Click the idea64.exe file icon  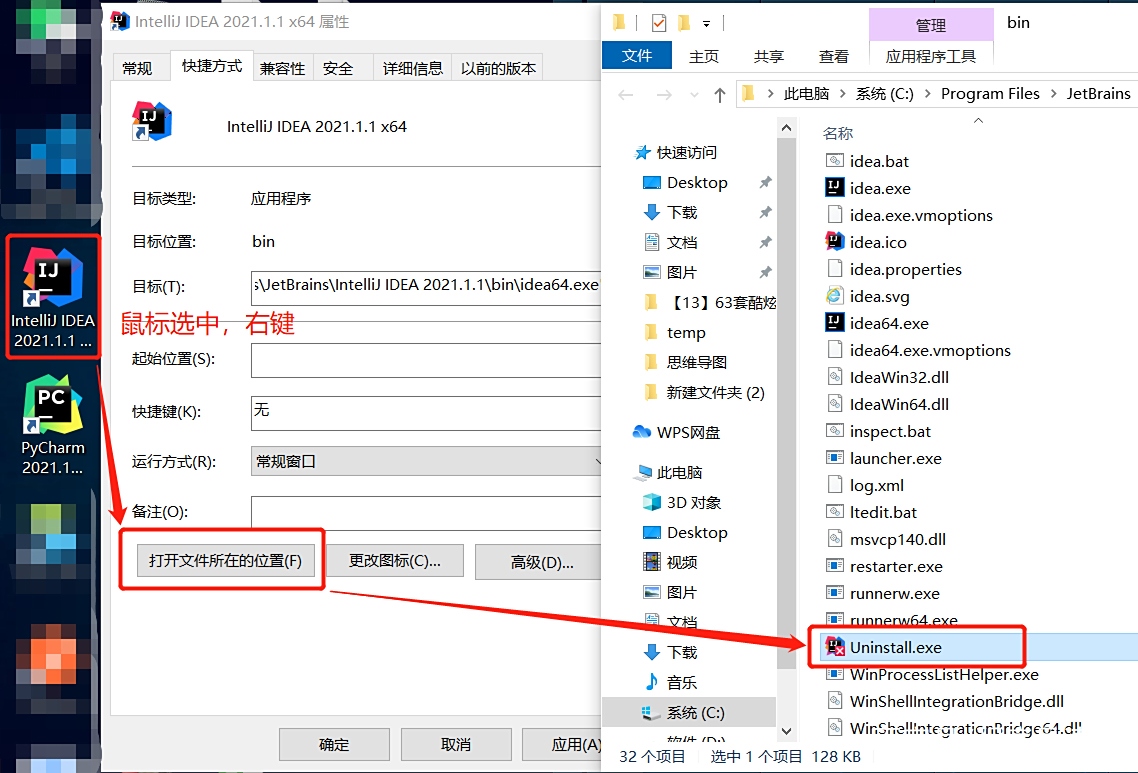(x=835, y=323)
